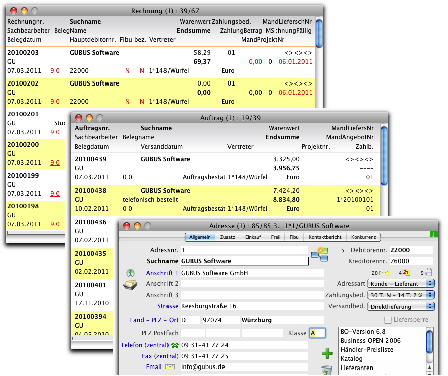
Task: Open the address hierarchy network icon beside Adressnr.
Action: (x=319, y=255)
